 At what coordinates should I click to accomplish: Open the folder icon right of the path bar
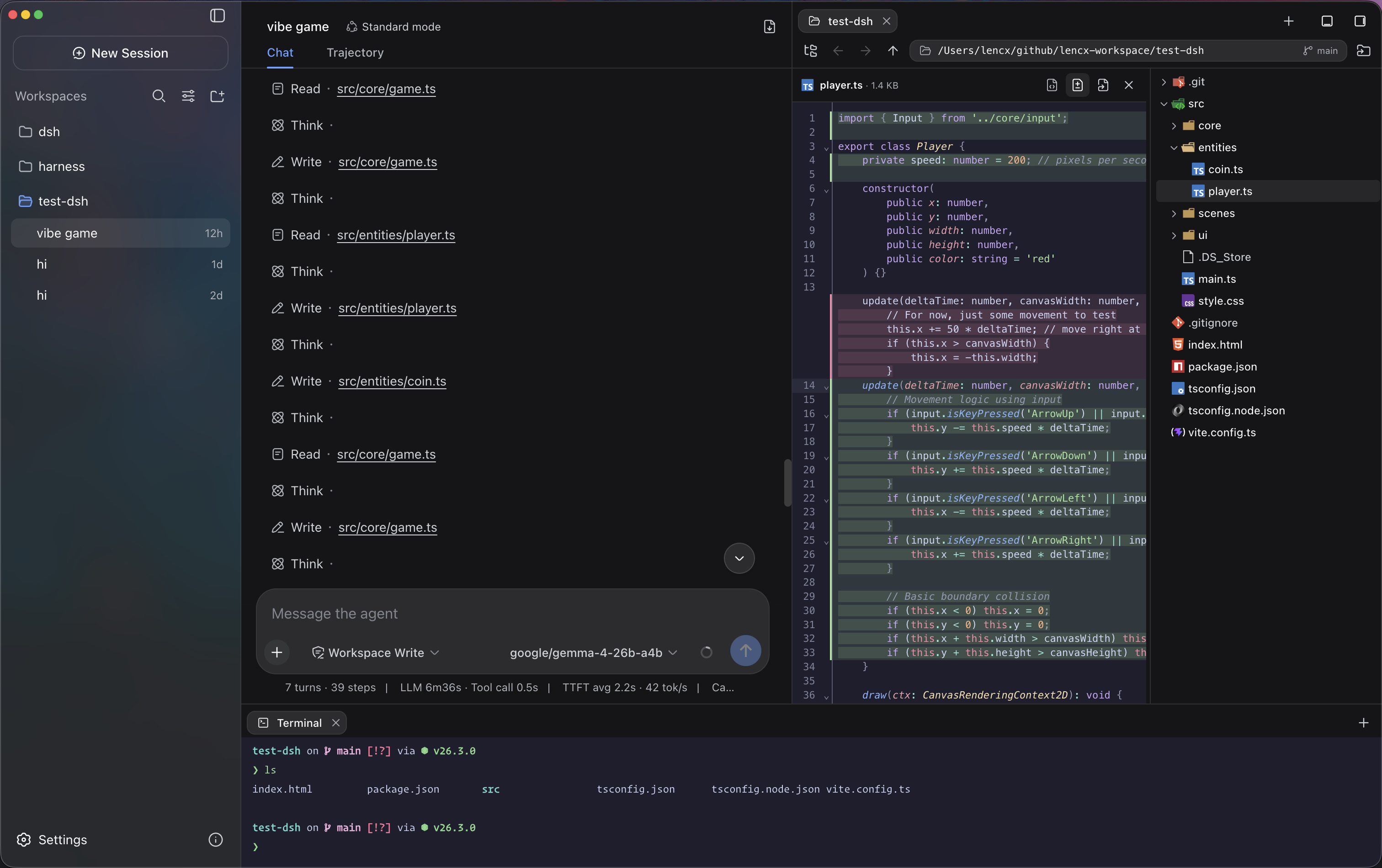coord(1364,51)
